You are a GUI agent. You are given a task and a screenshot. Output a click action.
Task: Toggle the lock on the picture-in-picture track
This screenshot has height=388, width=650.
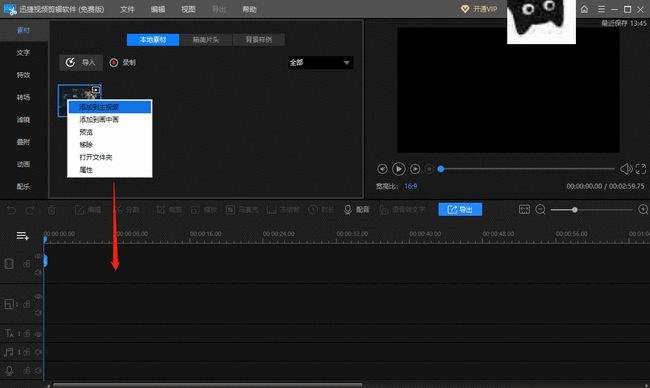(27, 304)
